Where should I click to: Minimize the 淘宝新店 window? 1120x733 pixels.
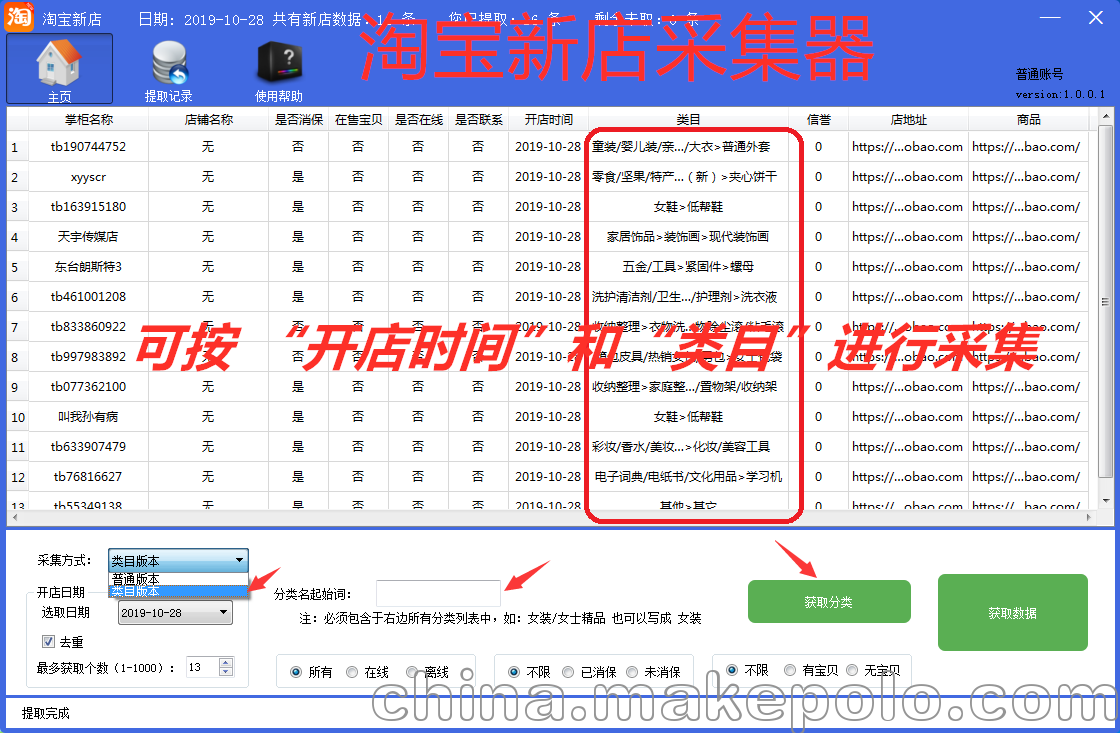pyautogui.click(x=1049, y=17)
